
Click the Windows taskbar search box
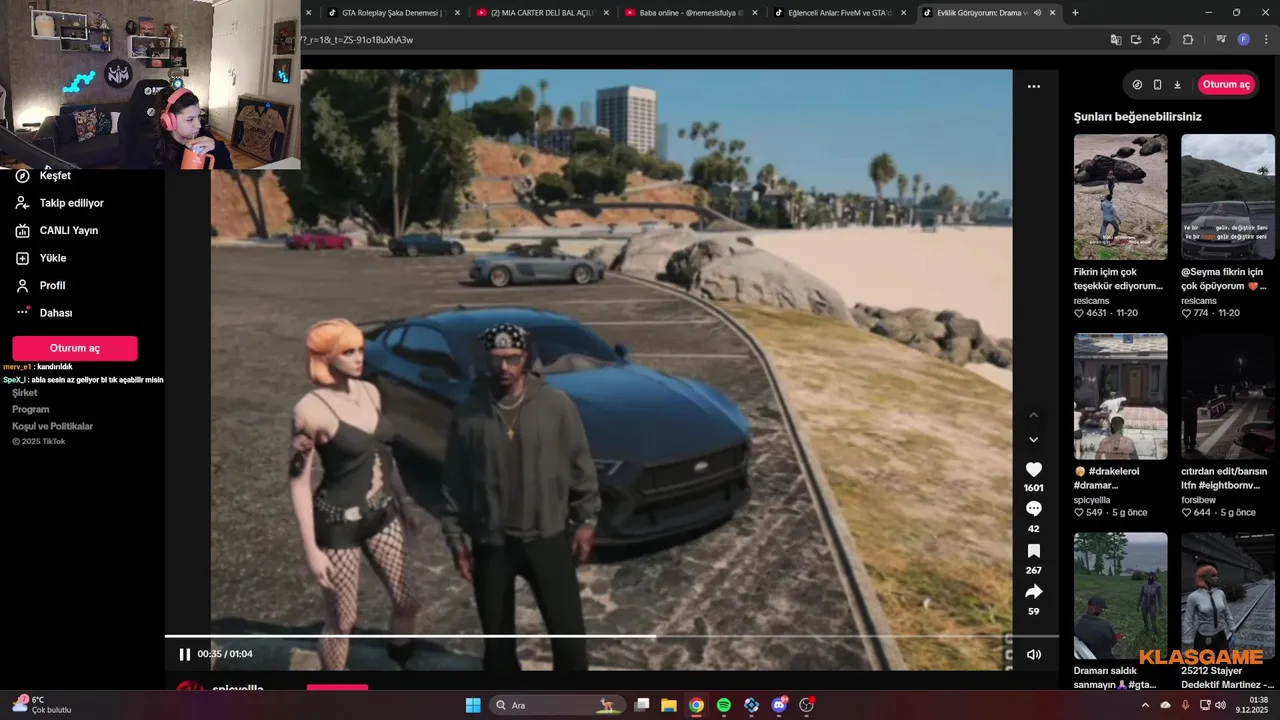click(x=556, y=705)
